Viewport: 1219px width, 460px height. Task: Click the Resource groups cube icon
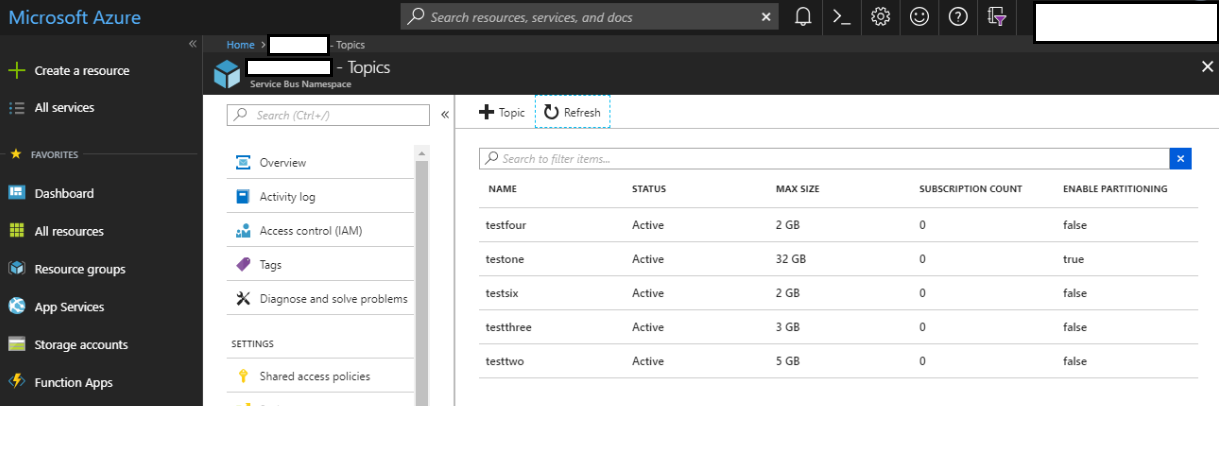(16, 269)
